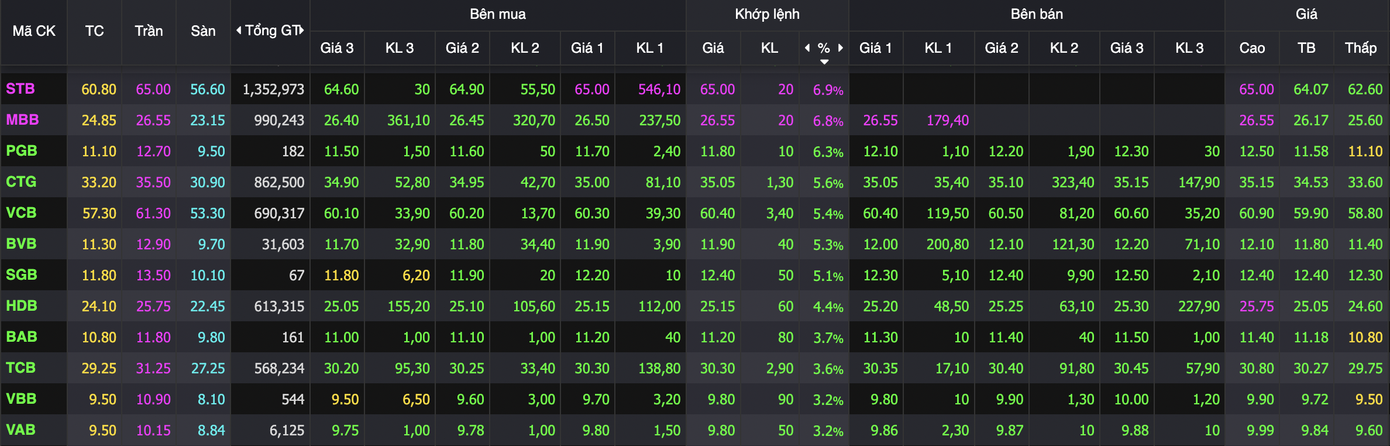Click right arrow next to % column

pos(841,48)
